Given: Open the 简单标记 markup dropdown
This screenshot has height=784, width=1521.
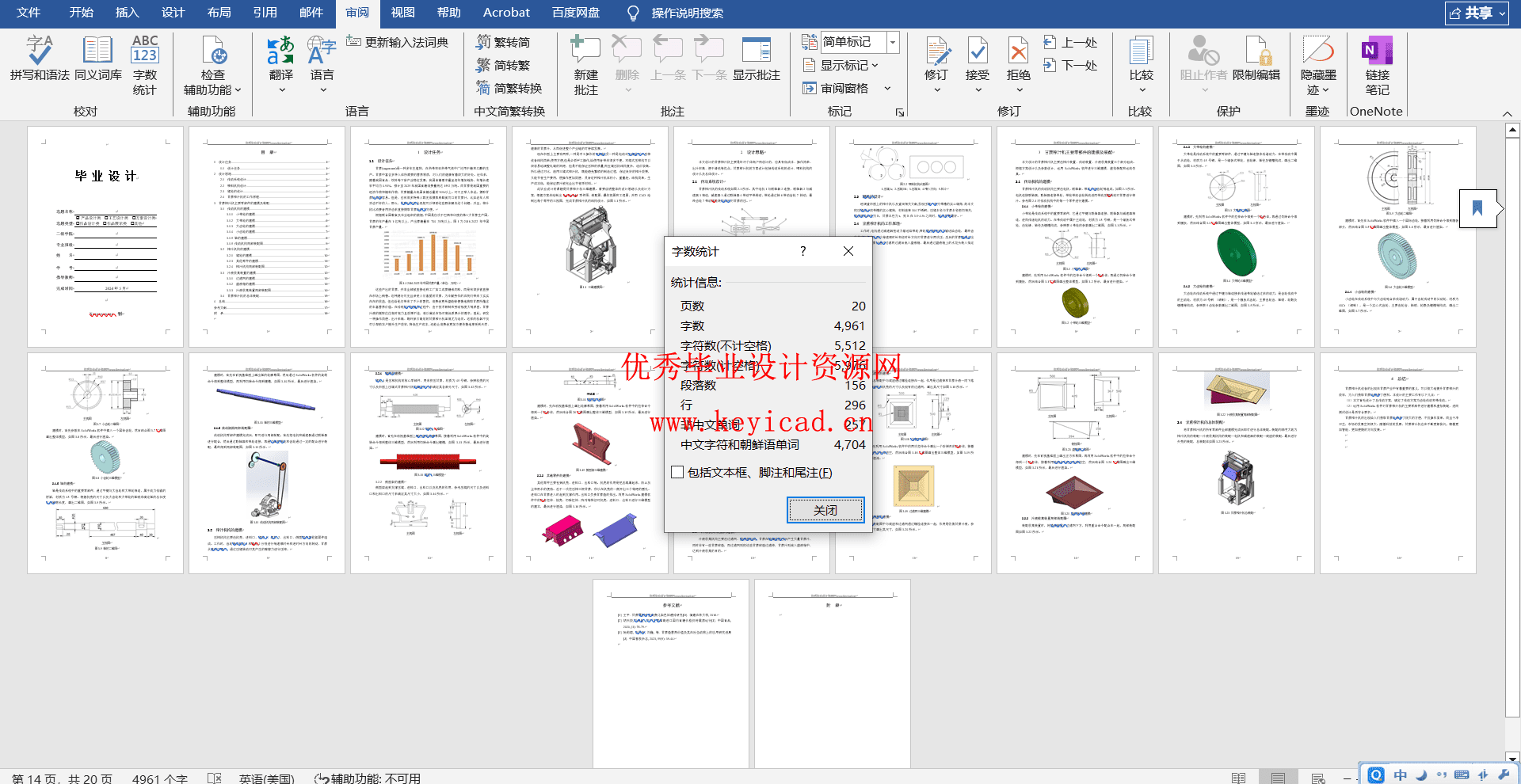Looking at the screenshot, I should click(893, 42).
